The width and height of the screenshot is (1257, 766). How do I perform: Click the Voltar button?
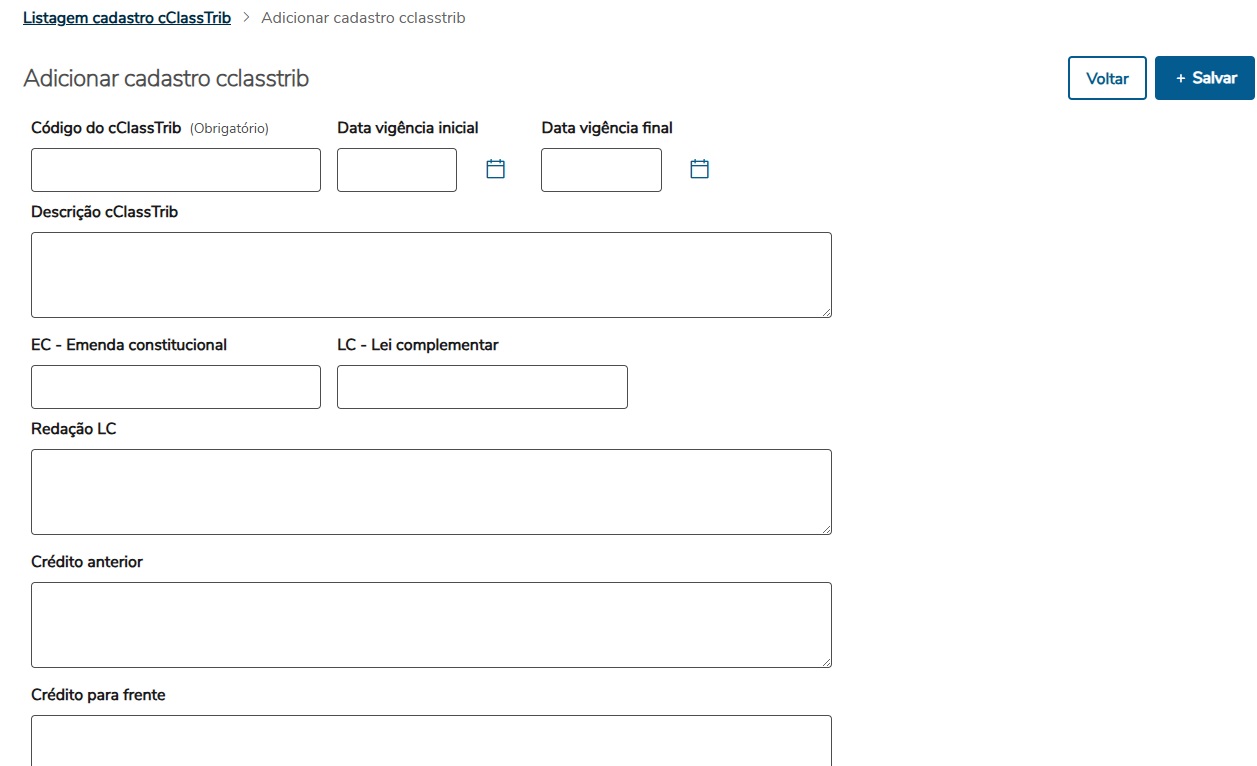pos(1107,78)
